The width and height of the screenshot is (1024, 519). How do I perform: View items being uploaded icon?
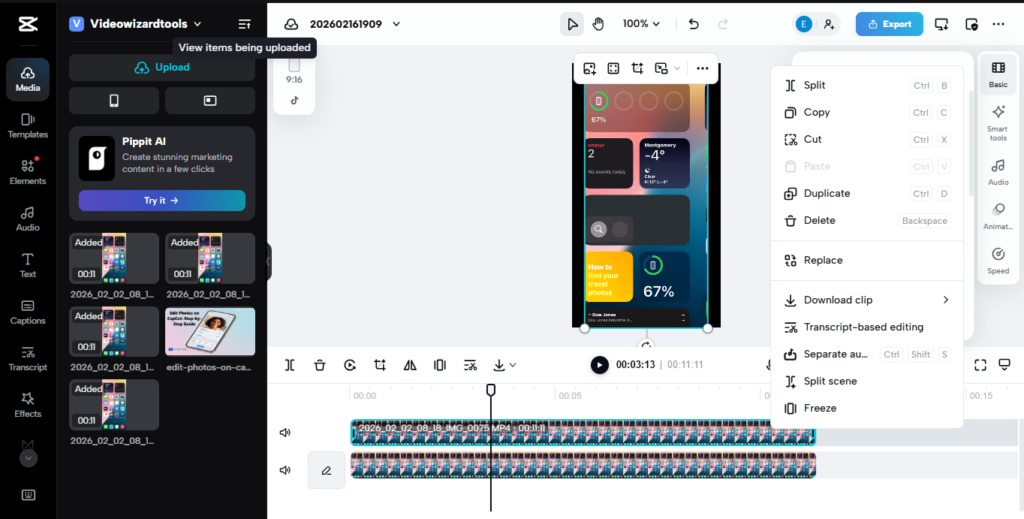244,24
